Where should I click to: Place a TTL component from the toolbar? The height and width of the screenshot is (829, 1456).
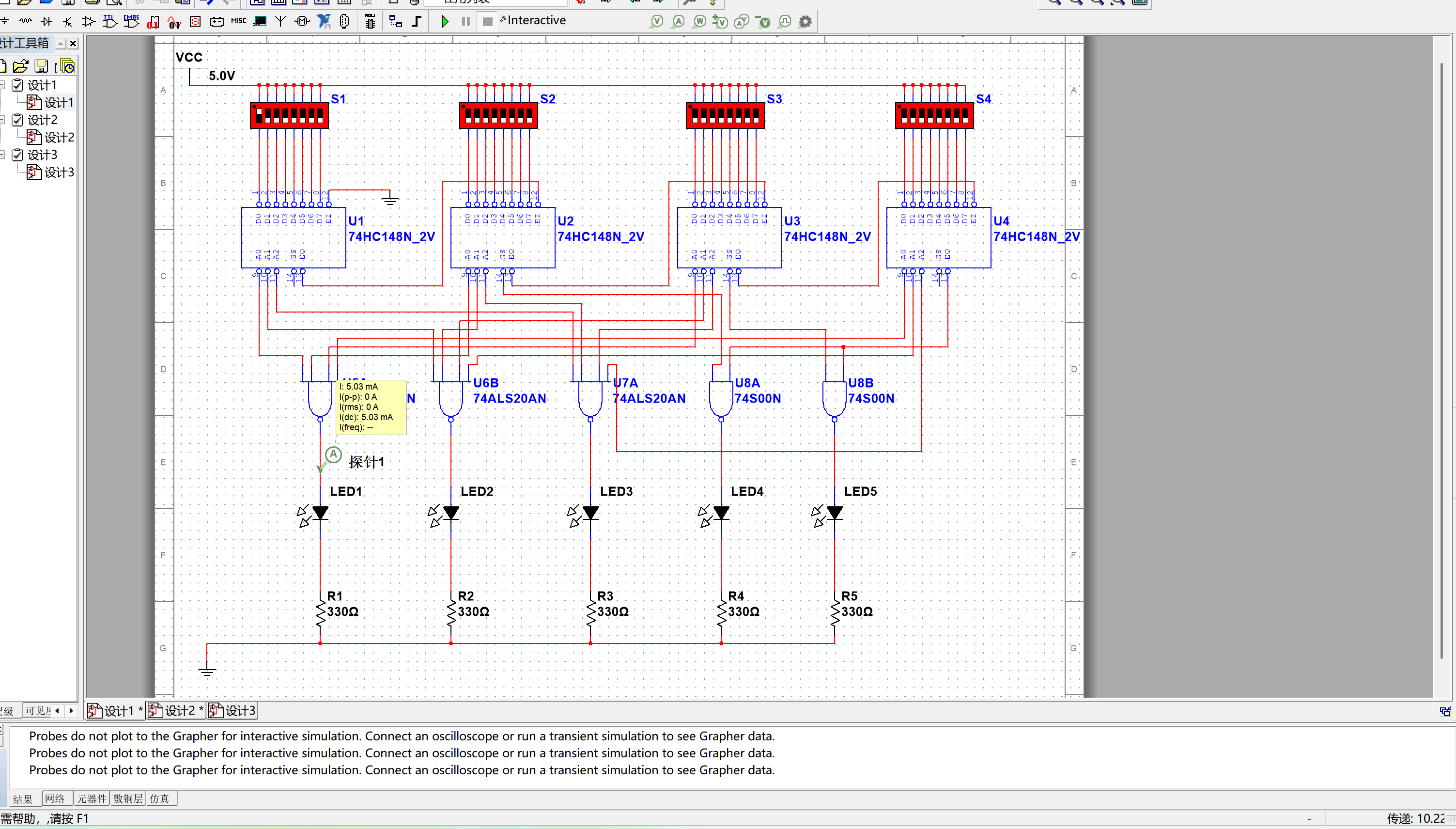coord(109,22)
